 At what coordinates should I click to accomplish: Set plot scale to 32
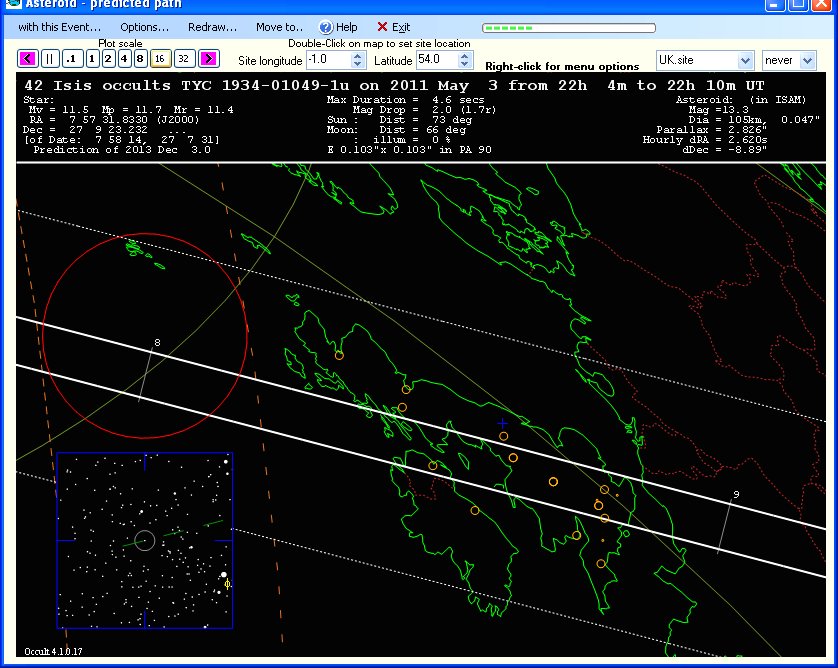point(184,59)
